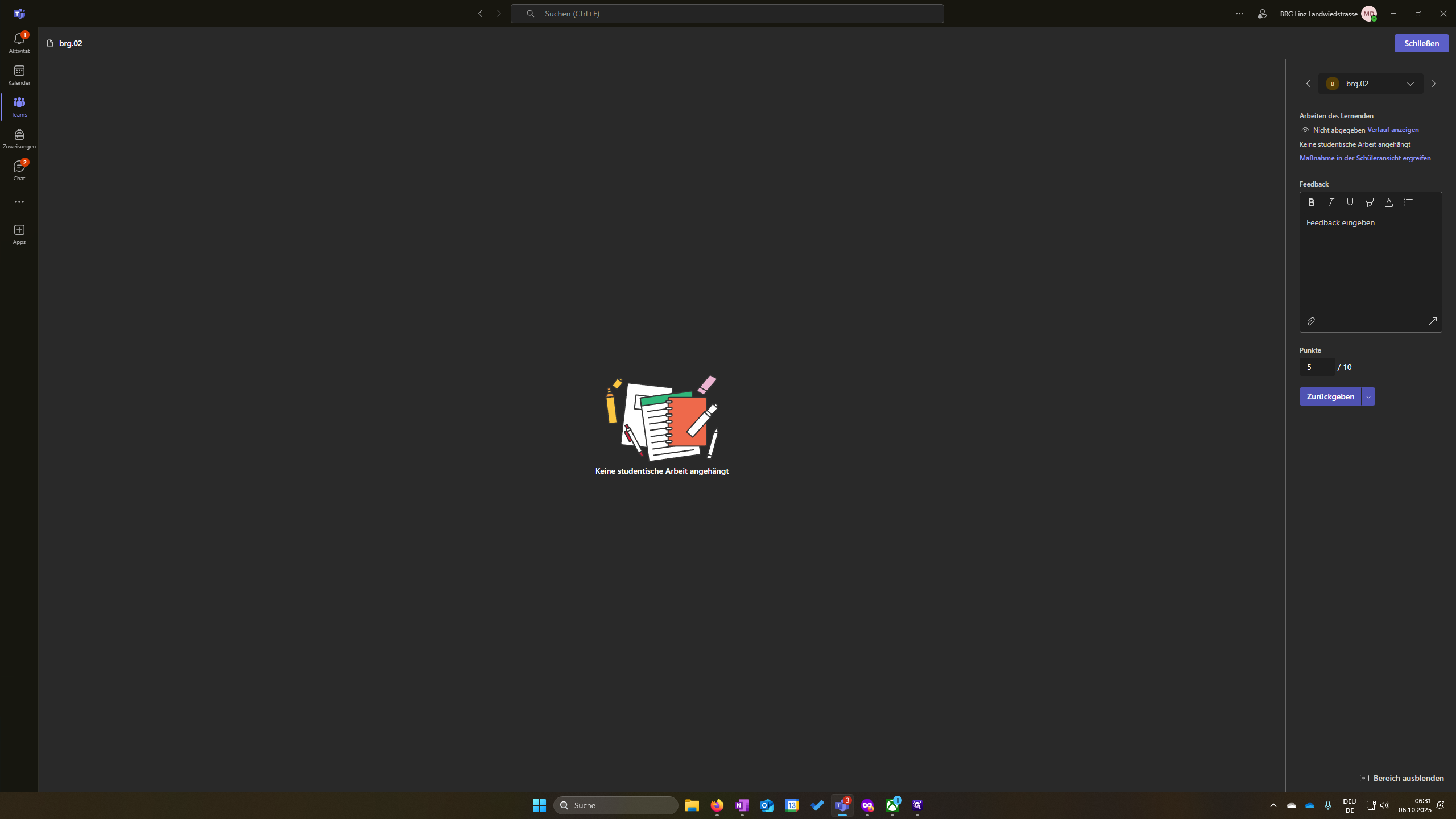Open the Zuweisungen sidebar section
Screen dimensions: 1456x819
tap(19, 139)
